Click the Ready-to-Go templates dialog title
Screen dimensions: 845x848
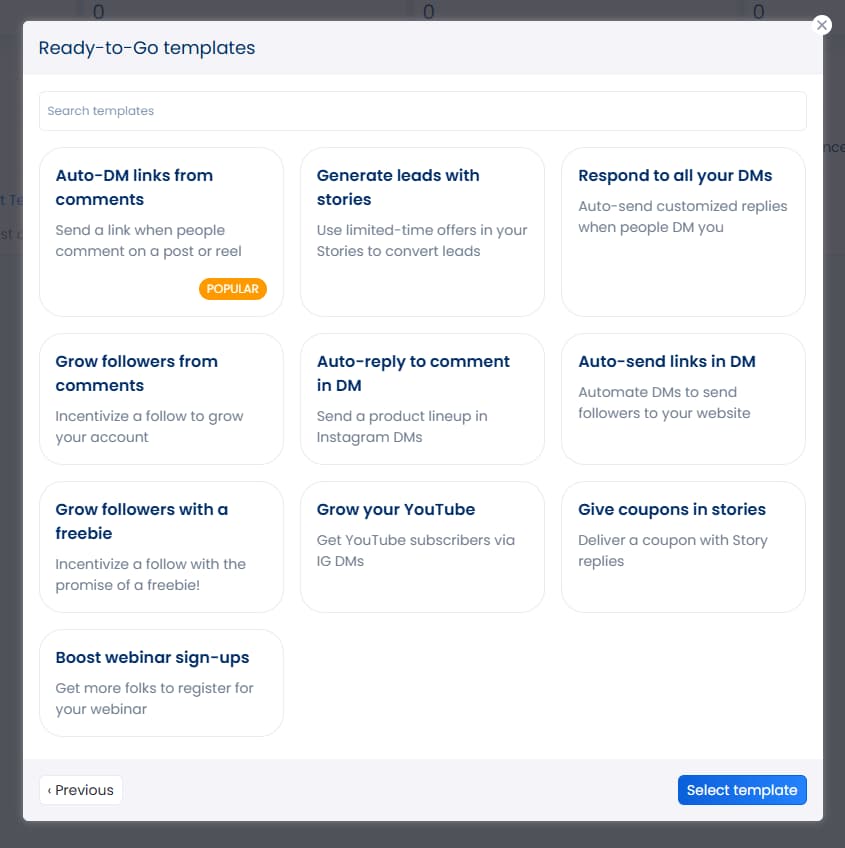pos(146,47)
